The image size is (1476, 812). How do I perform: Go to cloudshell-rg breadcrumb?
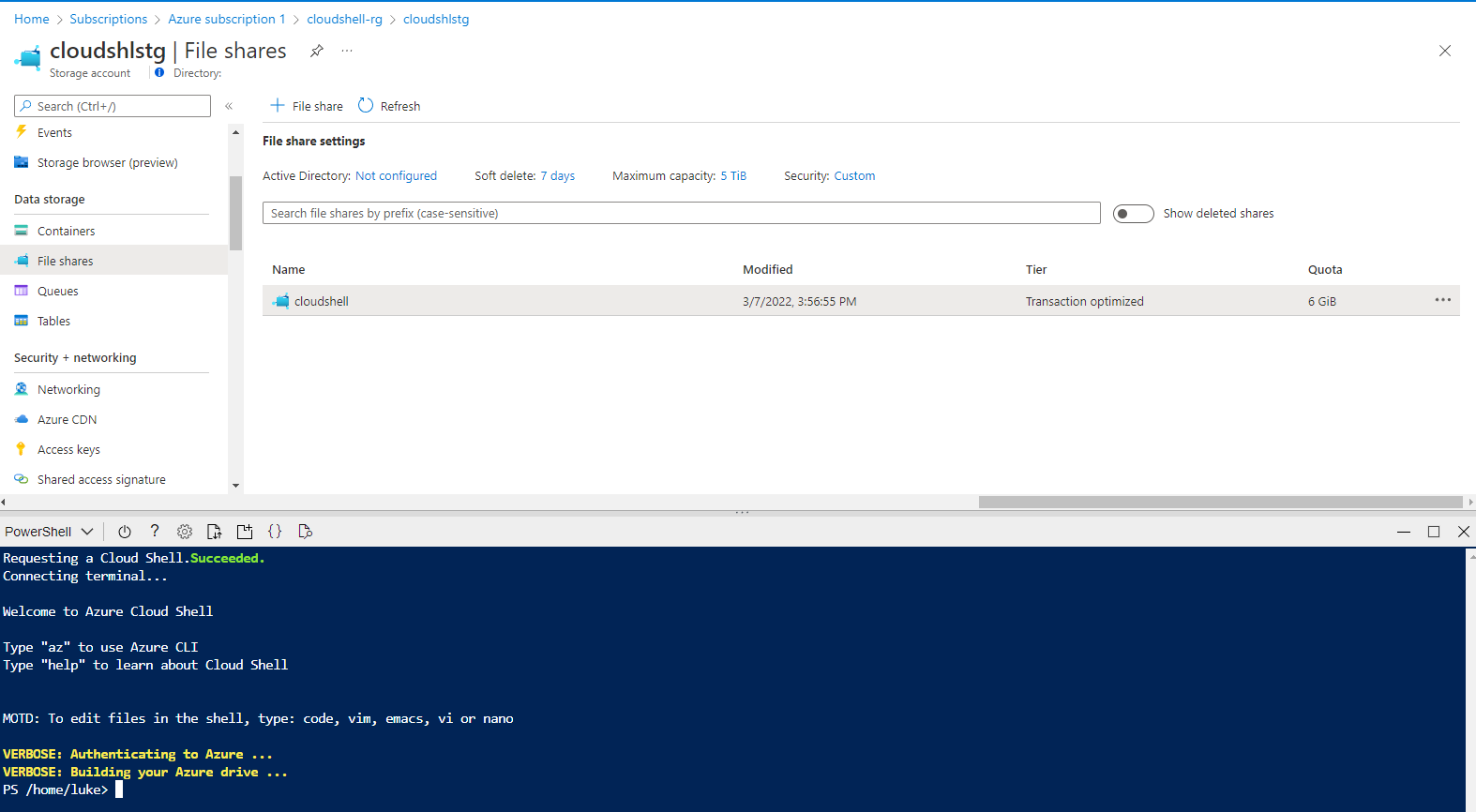(344, 19)
